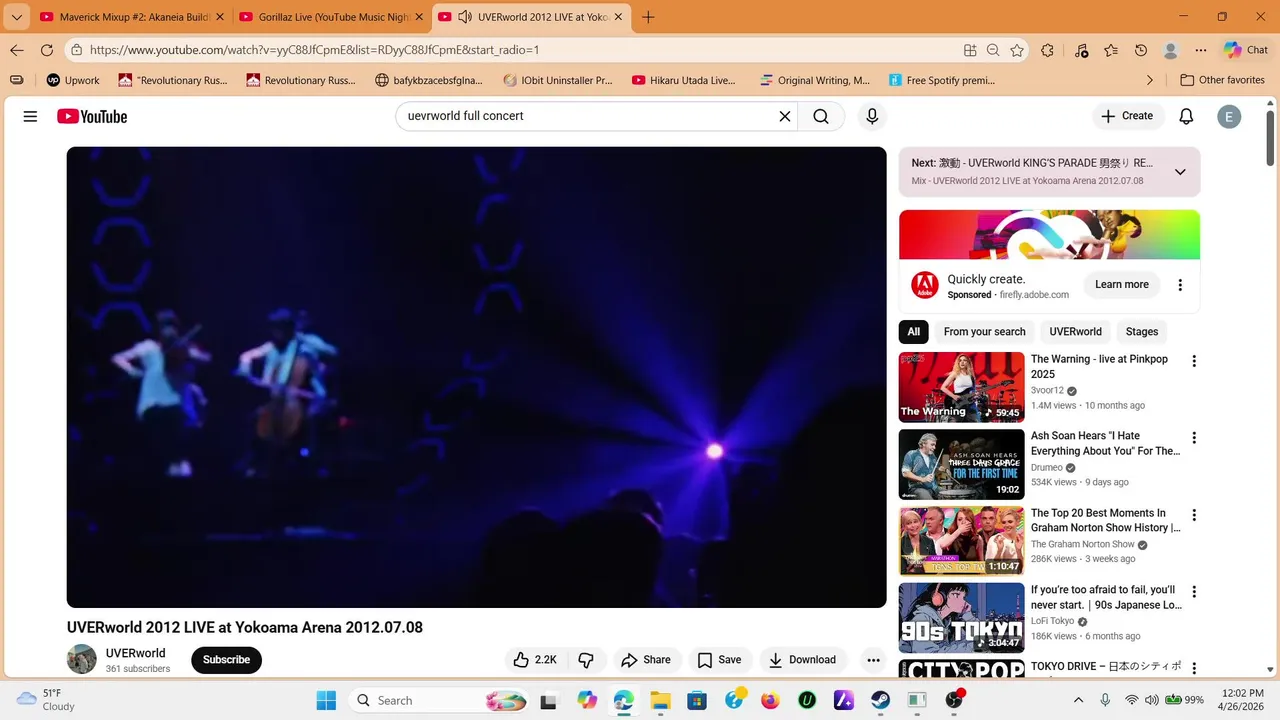Open options for 90s Japanese LoFi video
Screen dimensions: 1280x720
[x=1194, y=592]
